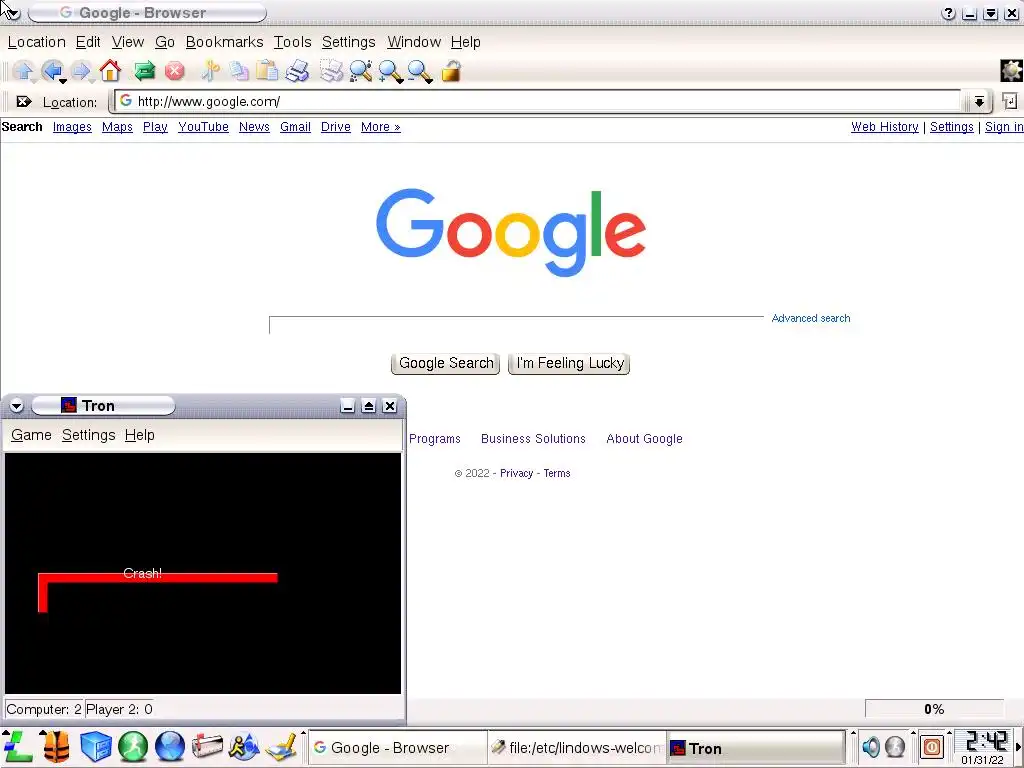The image size is (1024, 768).
Task: Click the Print Frame icon
Action: pyautogui.click(x=330, y=71)
